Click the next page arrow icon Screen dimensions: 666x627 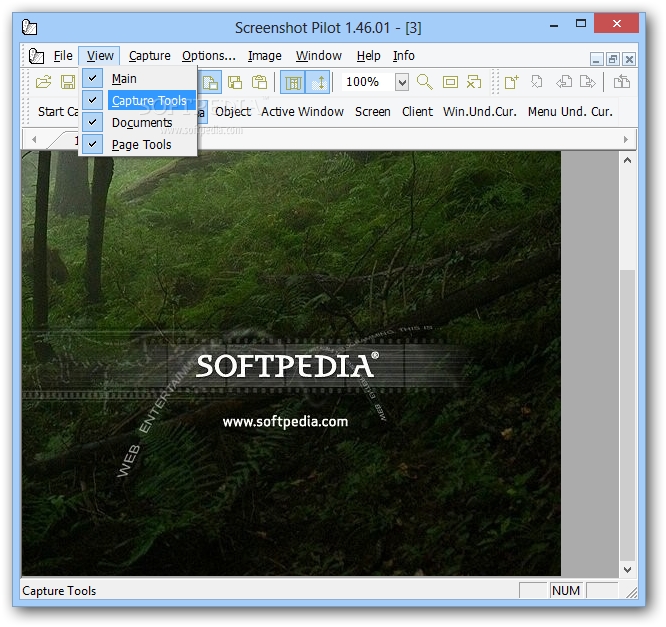coord(588,82)
